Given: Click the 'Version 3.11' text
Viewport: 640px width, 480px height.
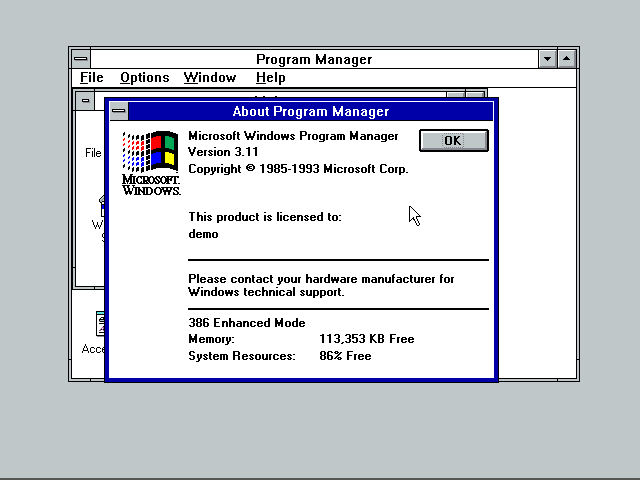Looking at the screenshot, I should tap(223, 152).
